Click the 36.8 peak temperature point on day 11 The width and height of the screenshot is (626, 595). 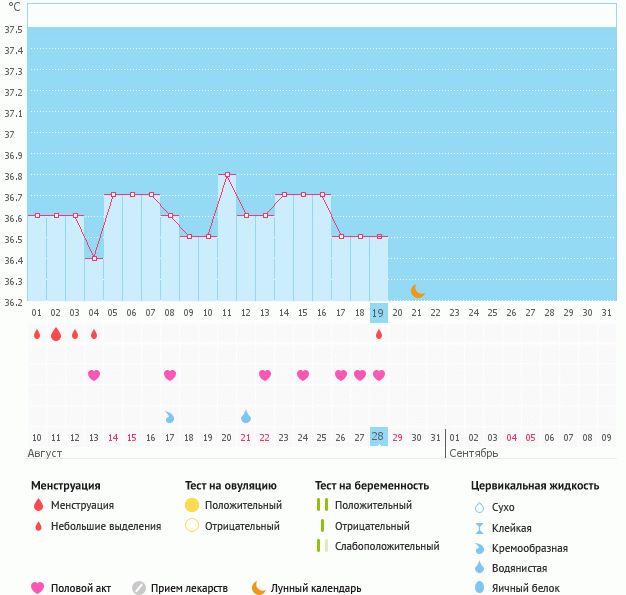[227, 175]
